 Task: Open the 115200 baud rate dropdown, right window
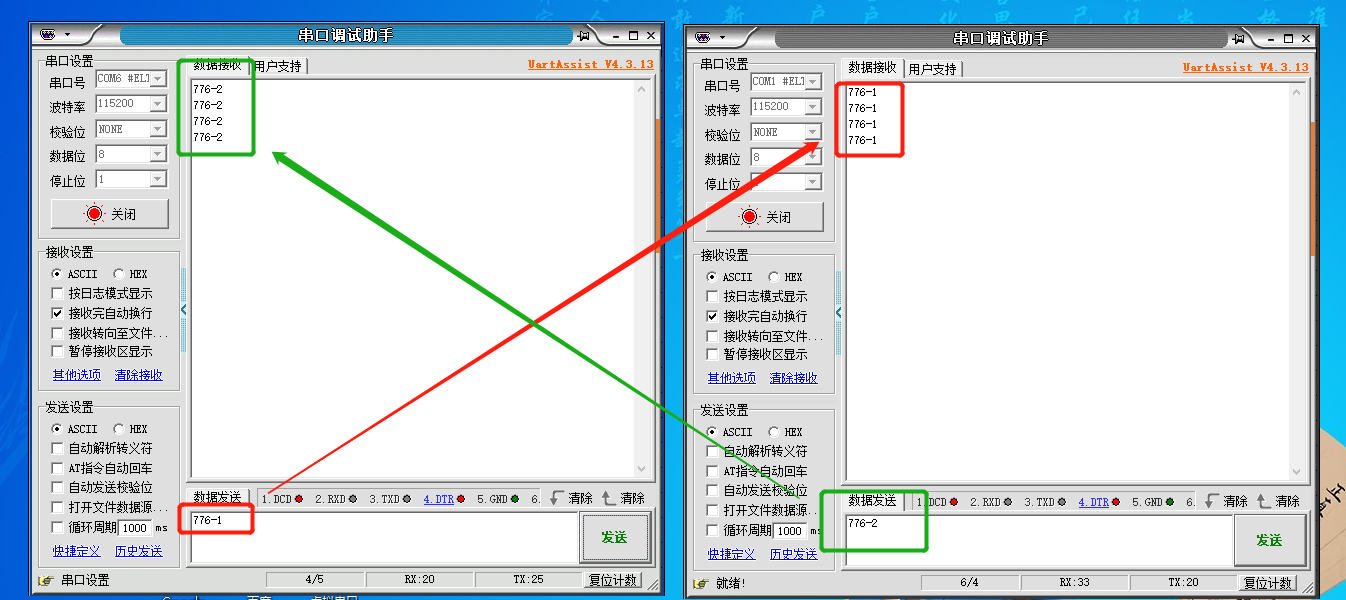pos(812,107)
